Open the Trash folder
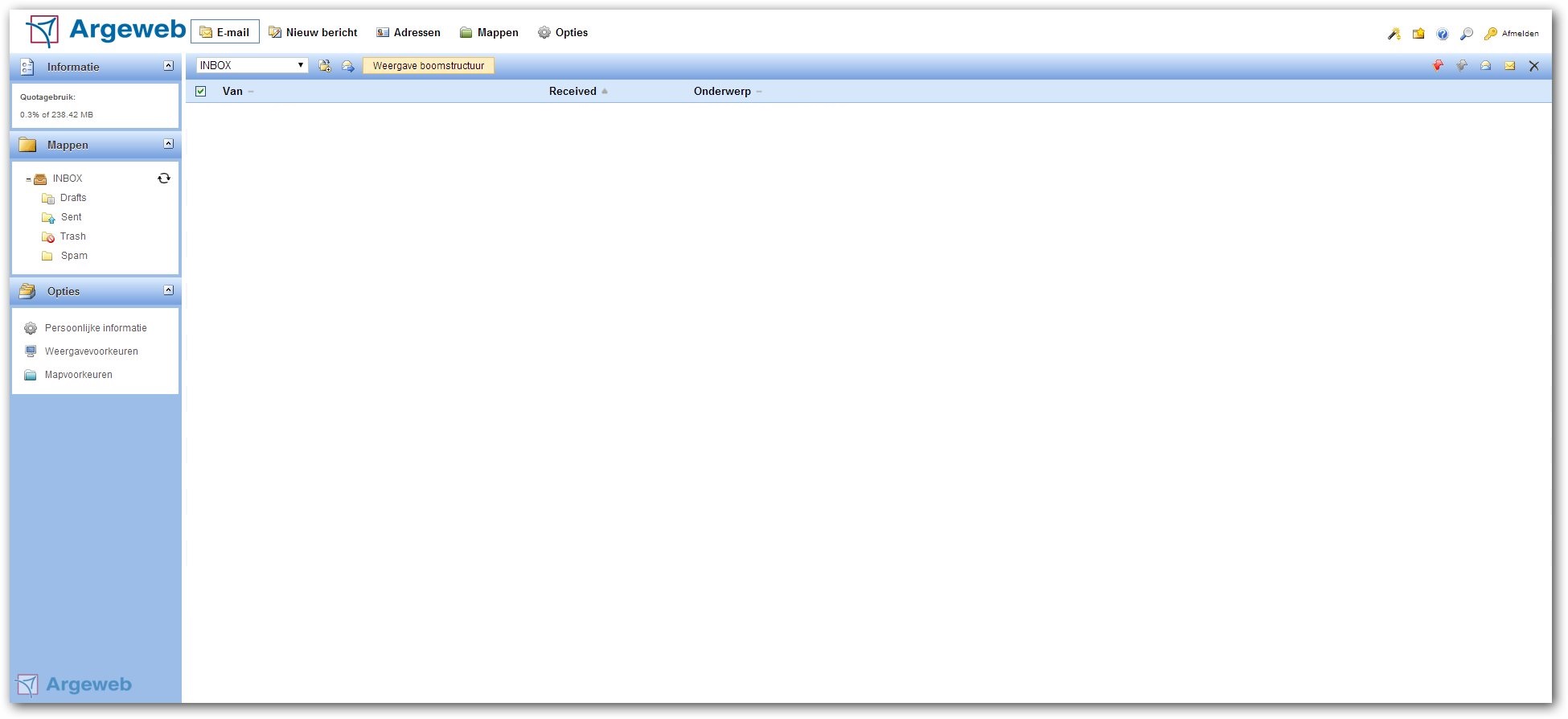1568x719 pixels. (x=73, y=236)
